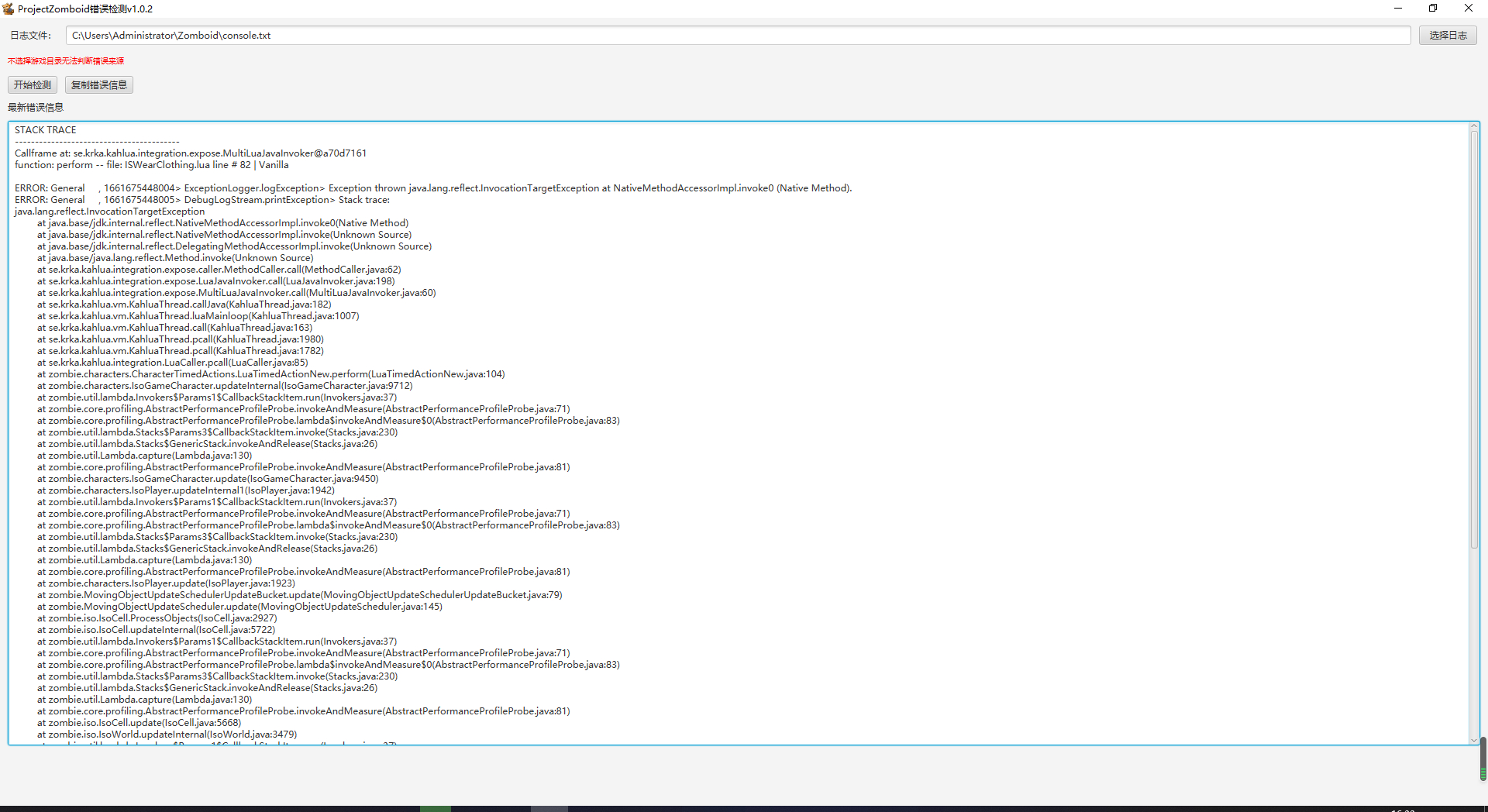The width and height of the screenshot is (1488, 812).
Task: Restore down the application window
Action: 1433,9
